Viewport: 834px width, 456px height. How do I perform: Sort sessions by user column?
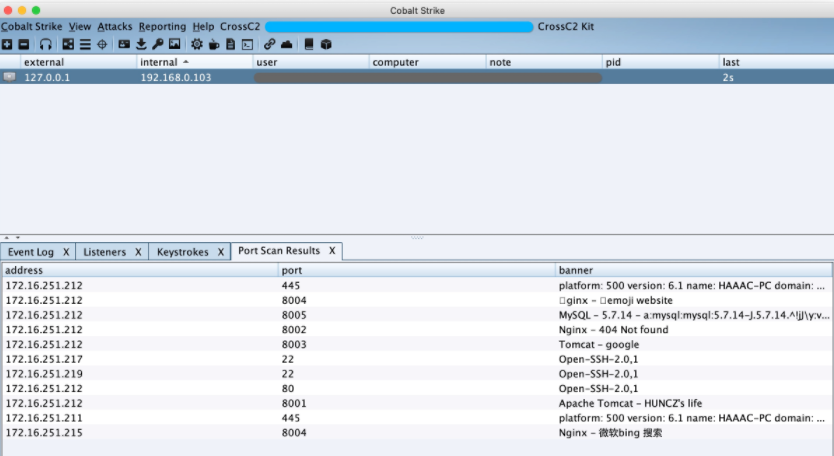[311, 62]
